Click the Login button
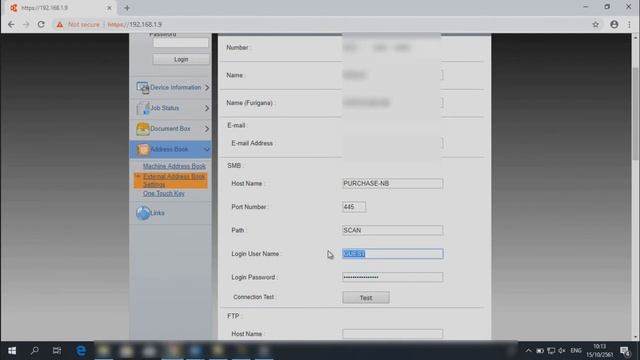The width and height of the screenshot is (640, 360). coord(181,59)
